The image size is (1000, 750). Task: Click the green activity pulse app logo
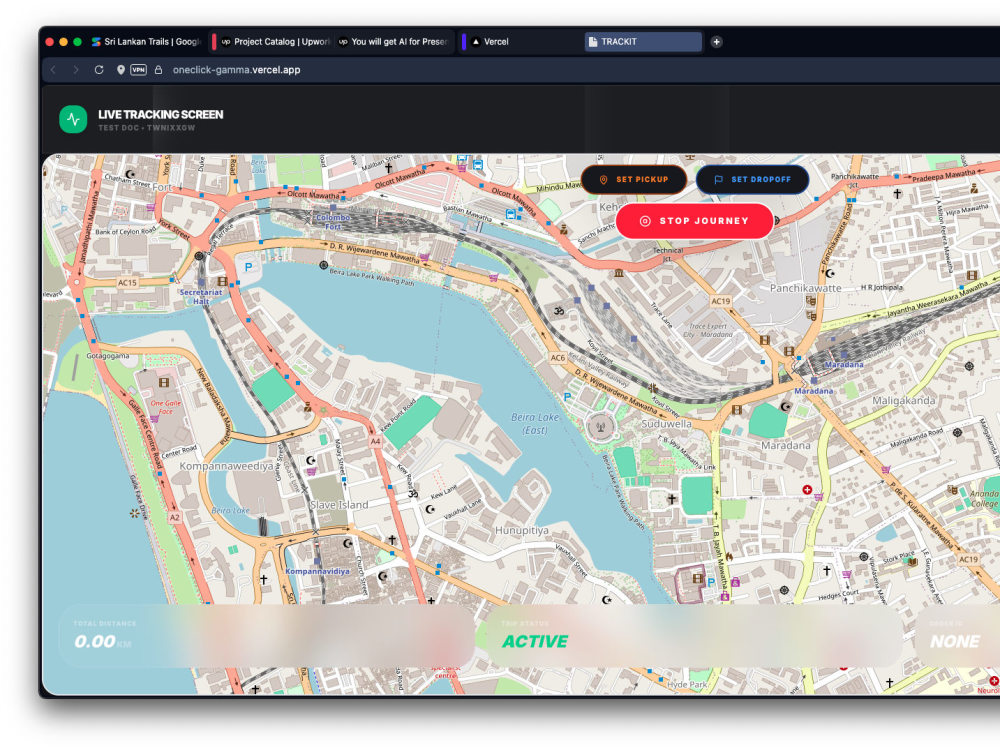coord(73,119)
